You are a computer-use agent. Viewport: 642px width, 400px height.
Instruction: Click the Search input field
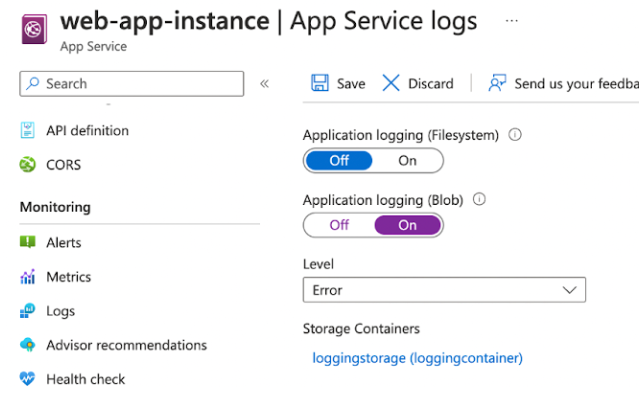click(131, 84)
